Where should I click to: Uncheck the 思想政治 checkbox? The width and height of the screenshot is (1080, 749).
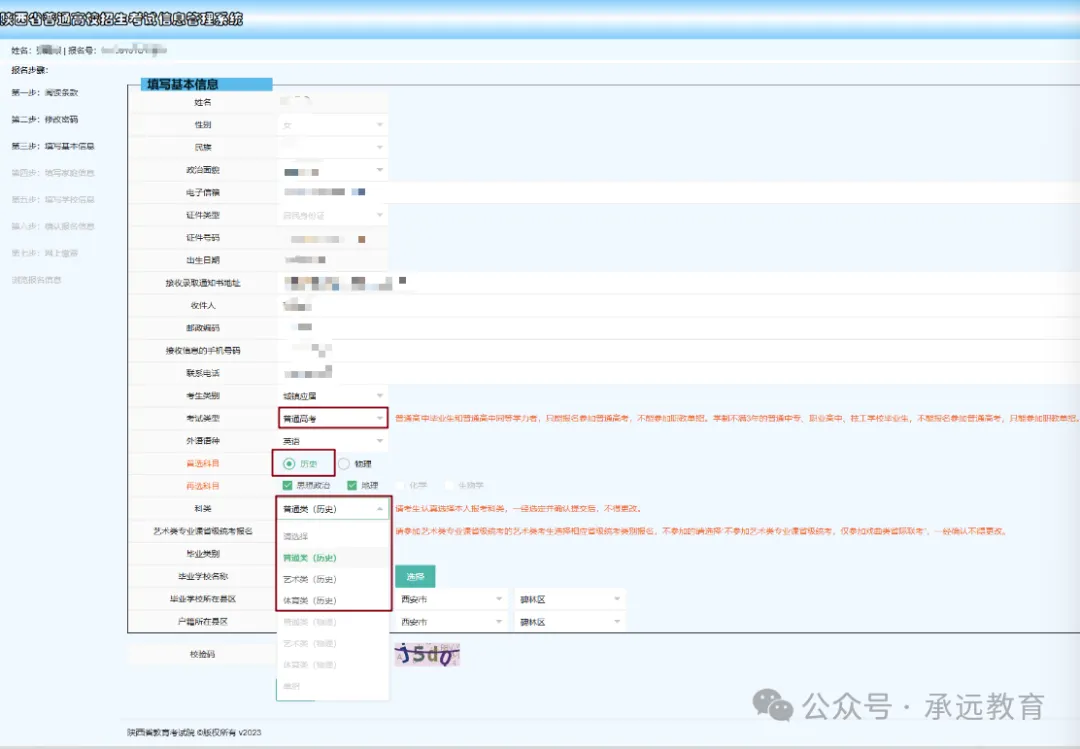coord(288,486)
